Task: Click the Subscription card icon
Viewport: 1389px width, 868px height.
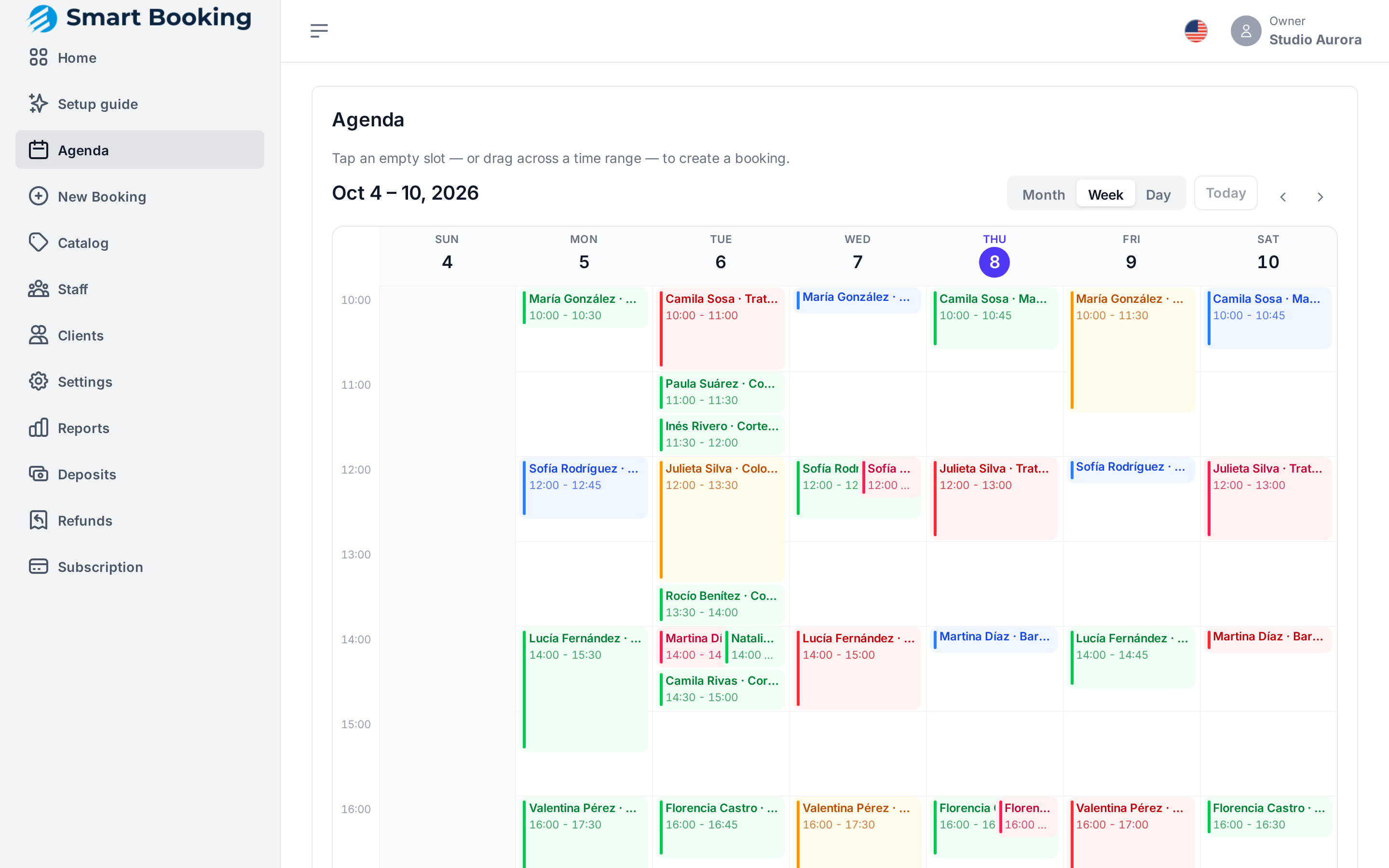Action: coord(39,567)
